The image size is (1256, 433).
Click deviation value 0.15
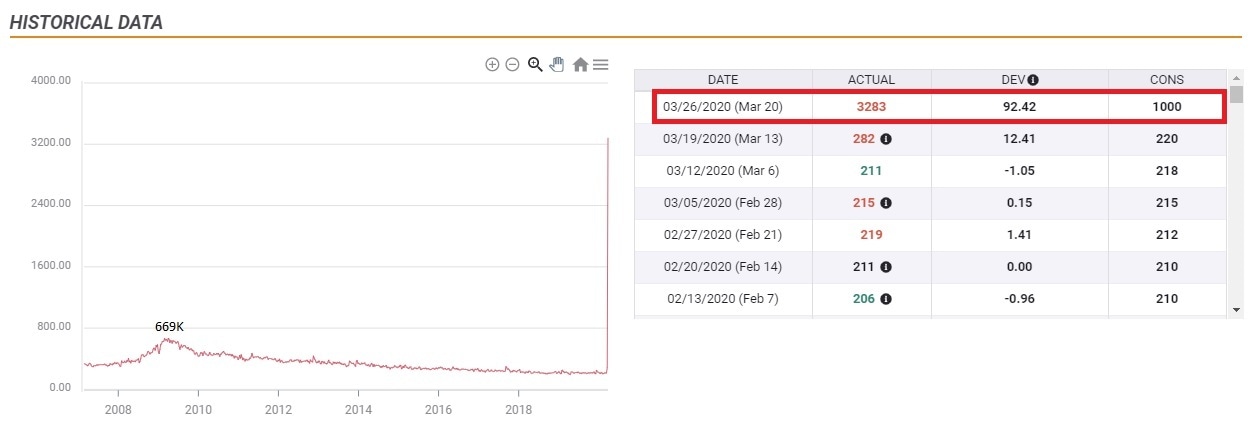point(1019,203)
